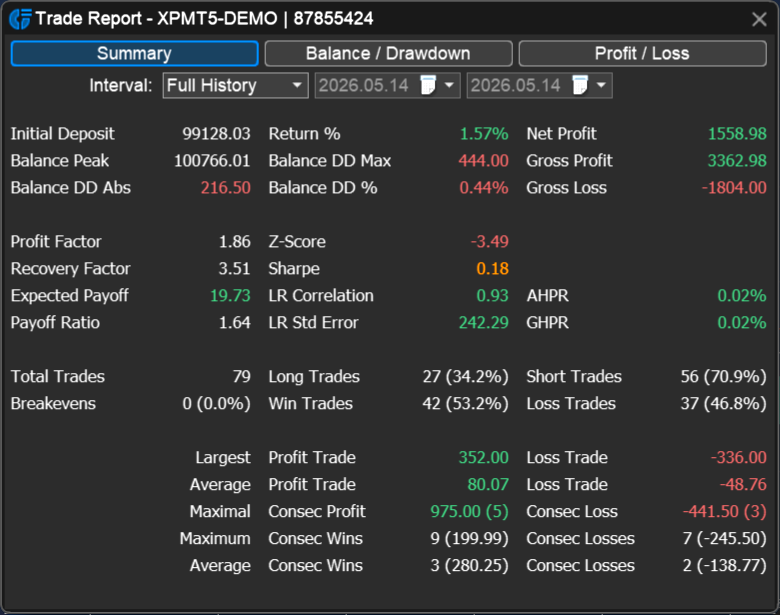Click the Interval label
780x615 pixels.
(121, 86)
